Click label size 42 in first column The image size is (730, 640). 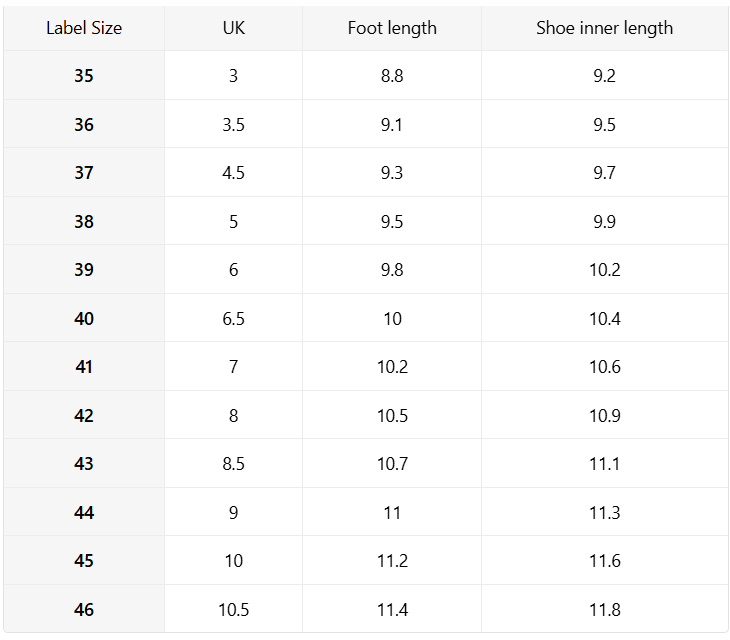(x=84, y=416)
